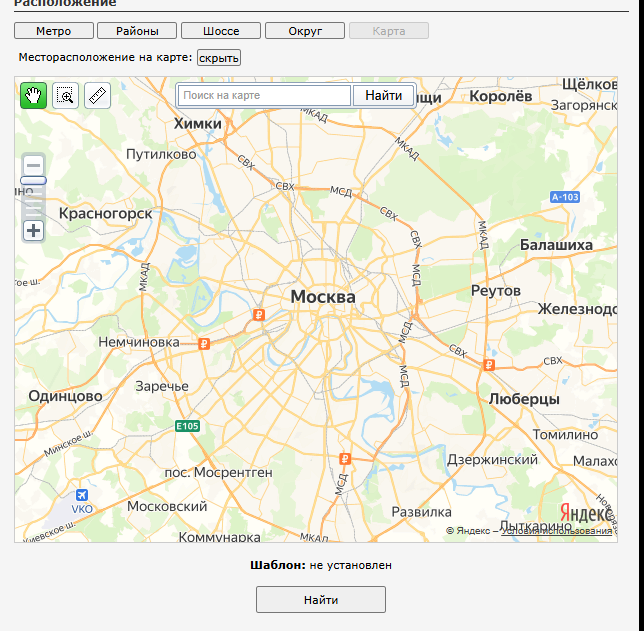Click the ruble toll marker near Немчиновка

coord(204,343)
